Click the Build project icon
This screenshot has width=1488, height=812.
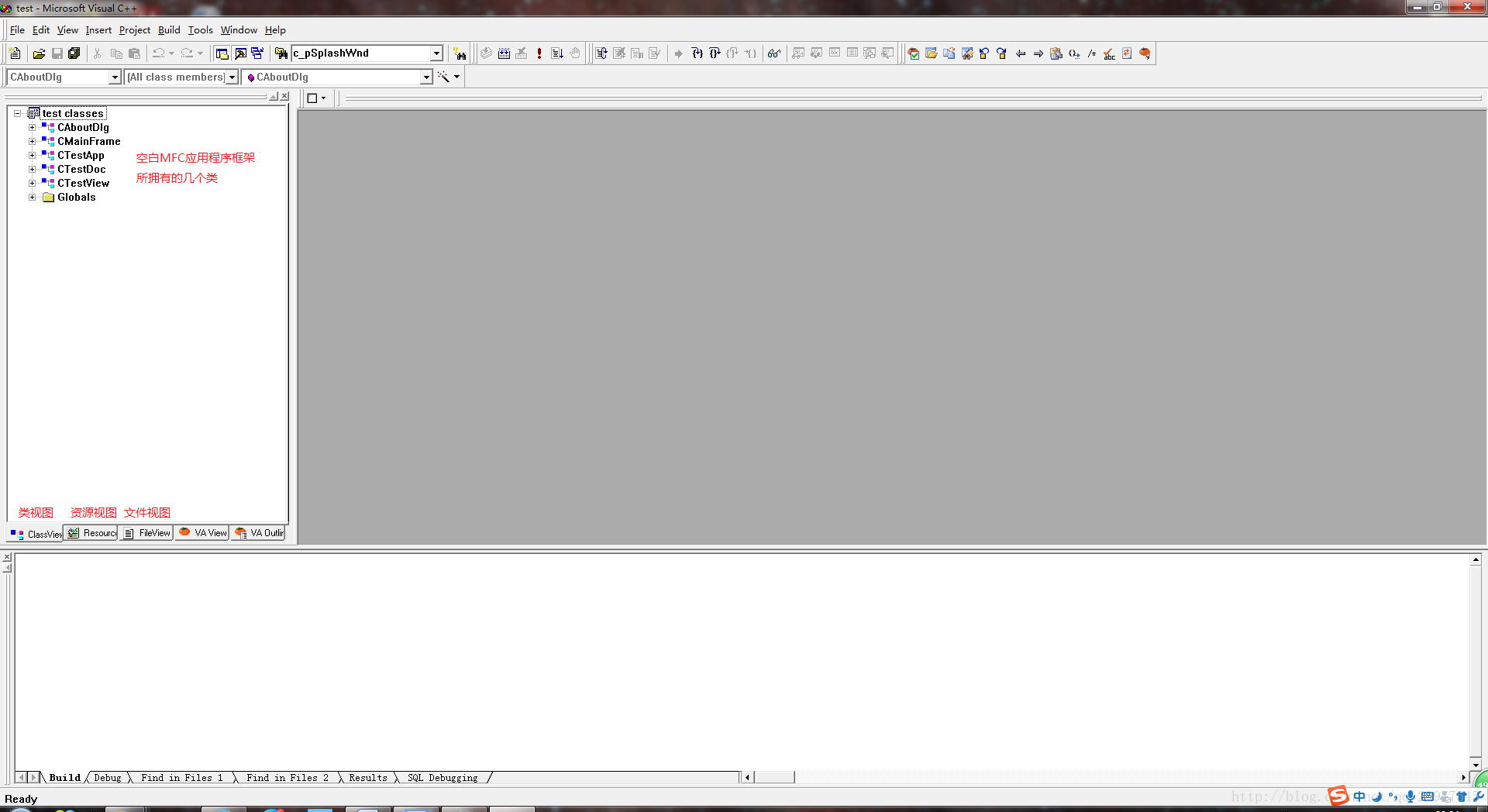504,53
